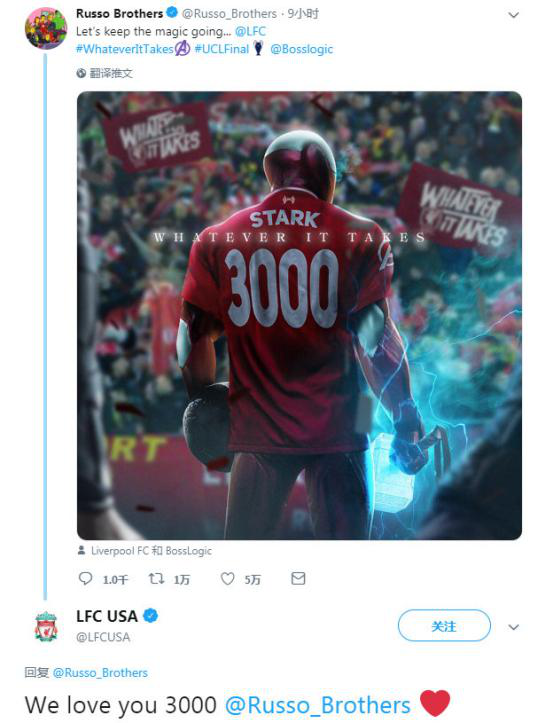Open the @Bosslogic mention link

tap(302, 49)
